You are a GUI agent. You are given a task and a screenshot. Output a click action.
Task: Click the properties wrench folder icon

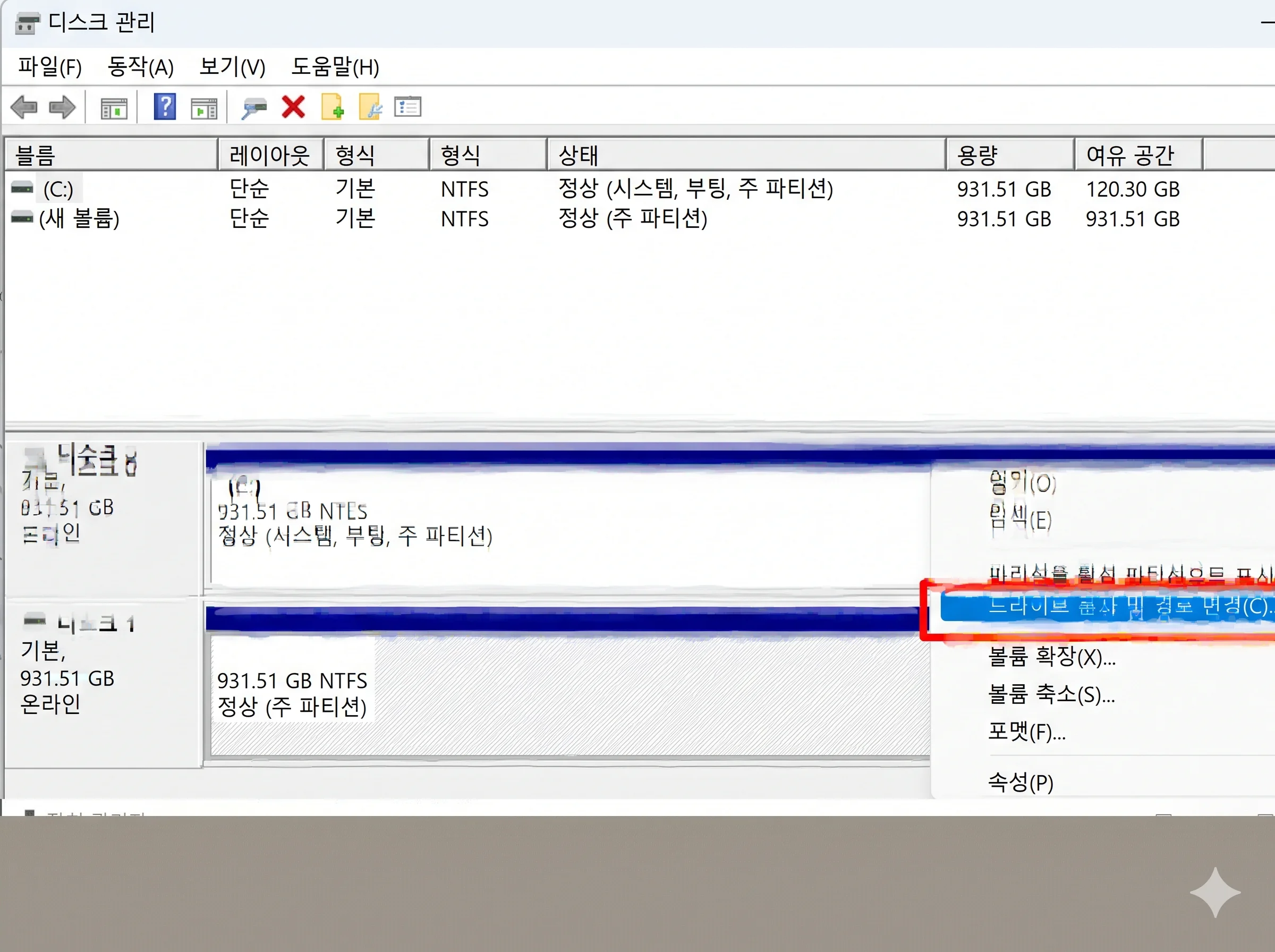[370, 107]
